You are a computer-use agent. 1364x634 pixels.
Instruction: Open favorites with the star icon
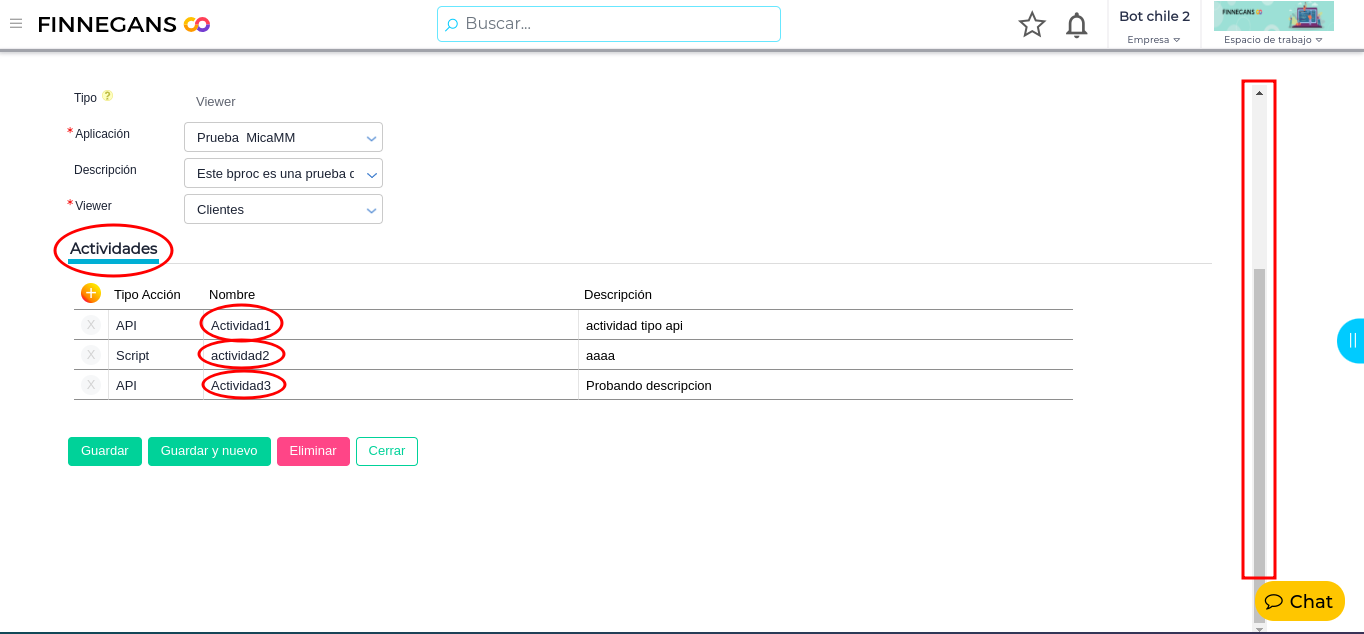[1032, 25]
